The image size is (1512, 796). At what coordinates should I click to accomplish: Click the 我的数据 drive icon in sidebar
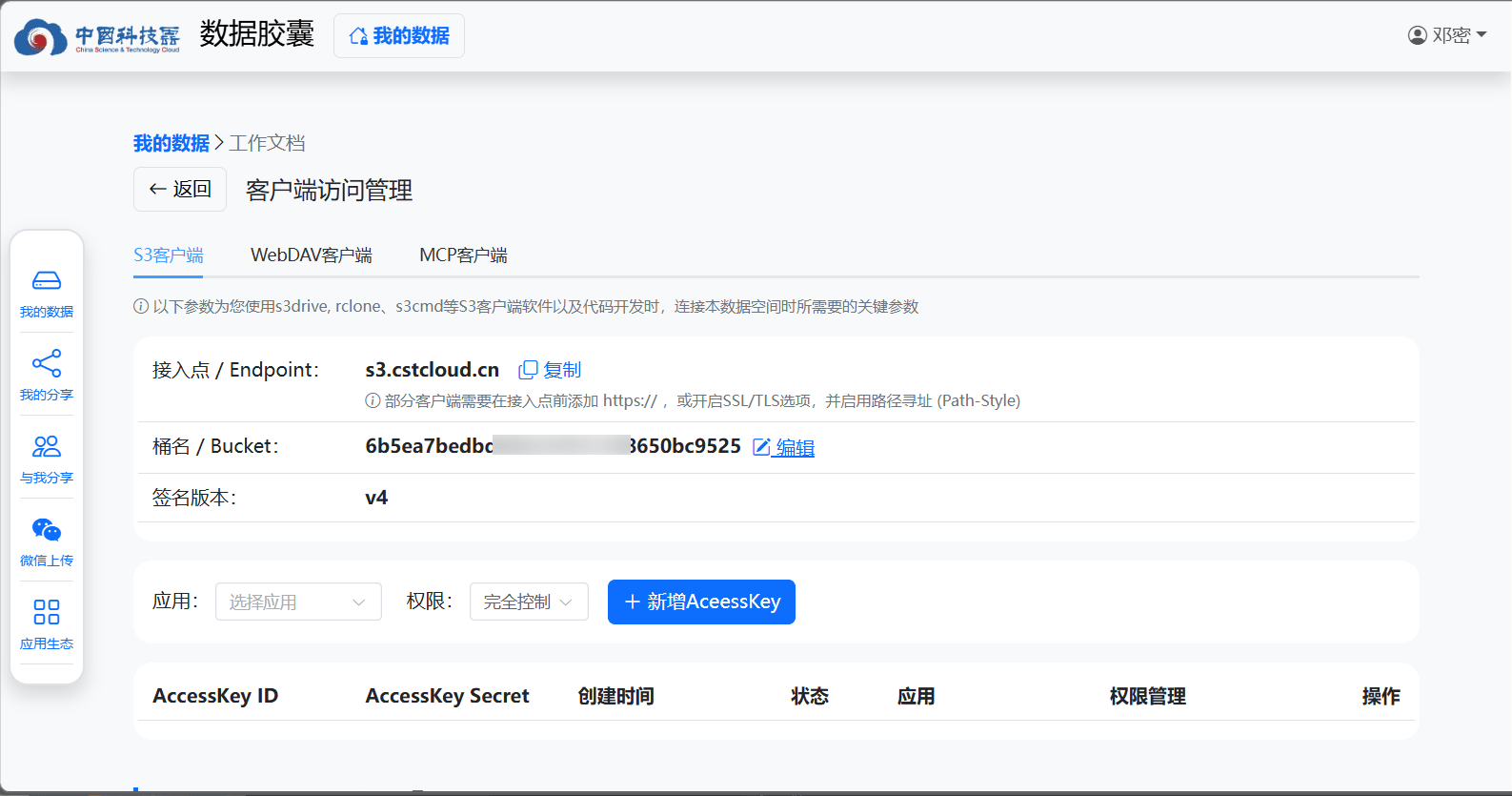point(46,280)
